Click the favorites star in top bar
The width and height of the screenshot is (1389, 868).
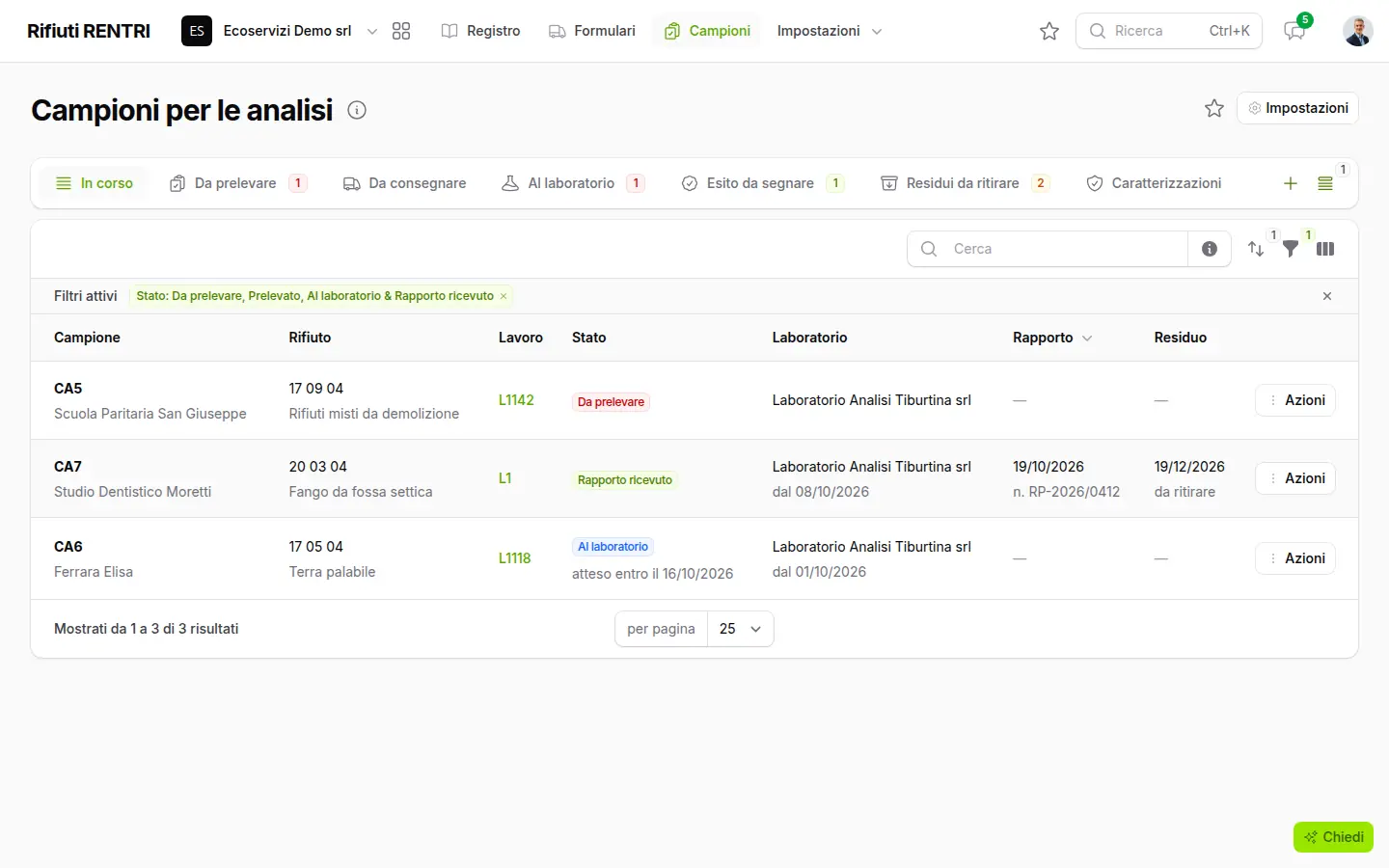(1049, 31)
